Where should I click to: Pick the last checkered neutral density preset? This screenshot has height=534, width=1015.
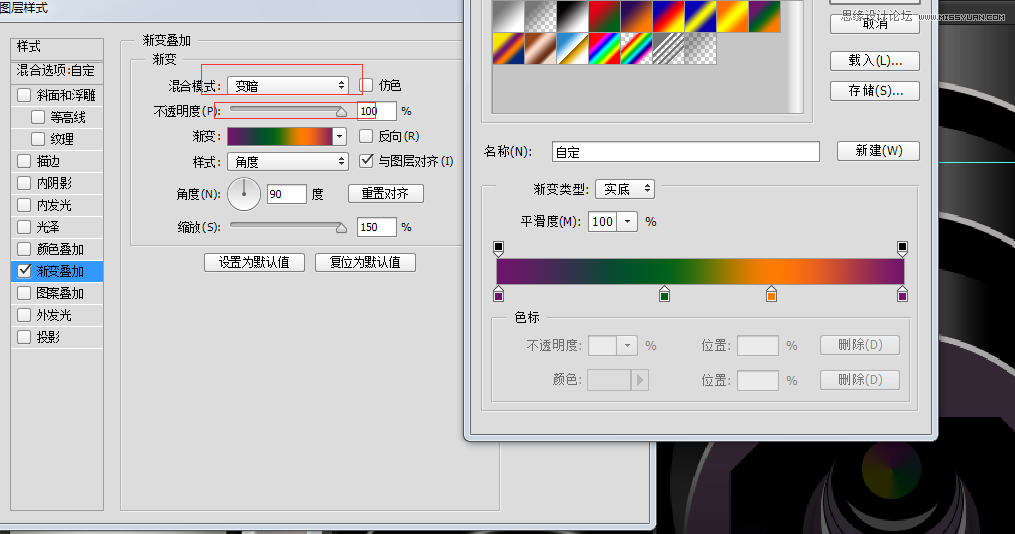(700, 49)
